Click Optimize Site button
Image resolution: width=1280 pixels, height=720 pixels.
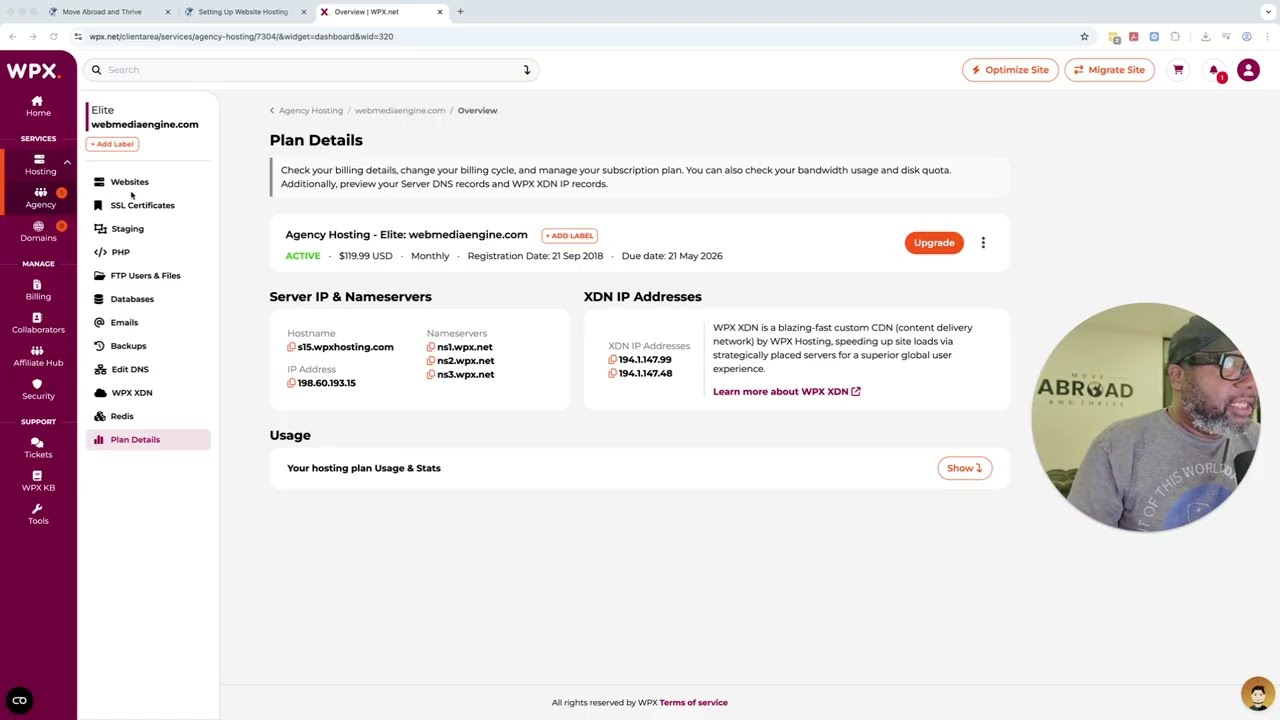point(1010,70)
